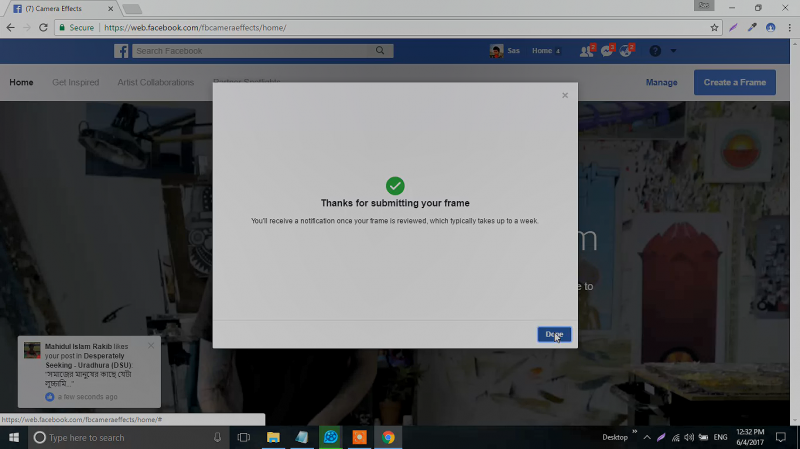Expand the account settings dropdown arrow
This screenshot has height=449, width=800.
[x=673, y=51]
